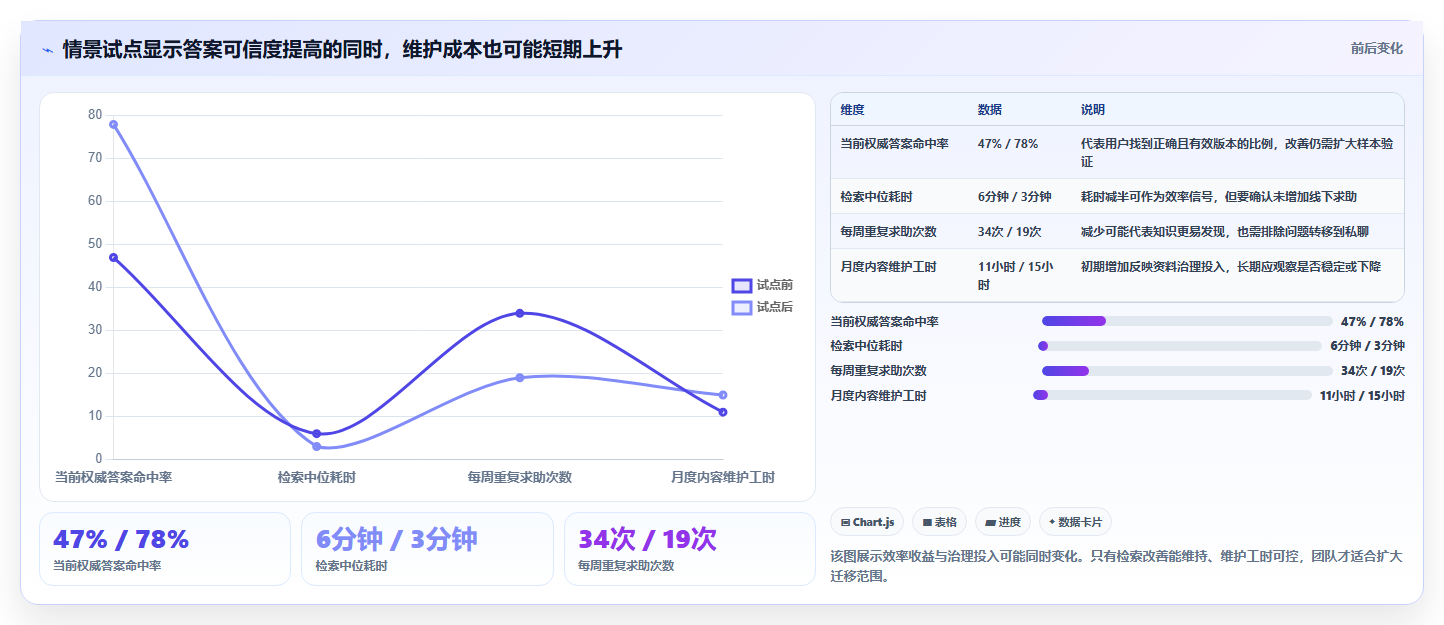Click the 试点前 data point at 34
This screenshot has height=625, width=1444.
tap(520, 313)
